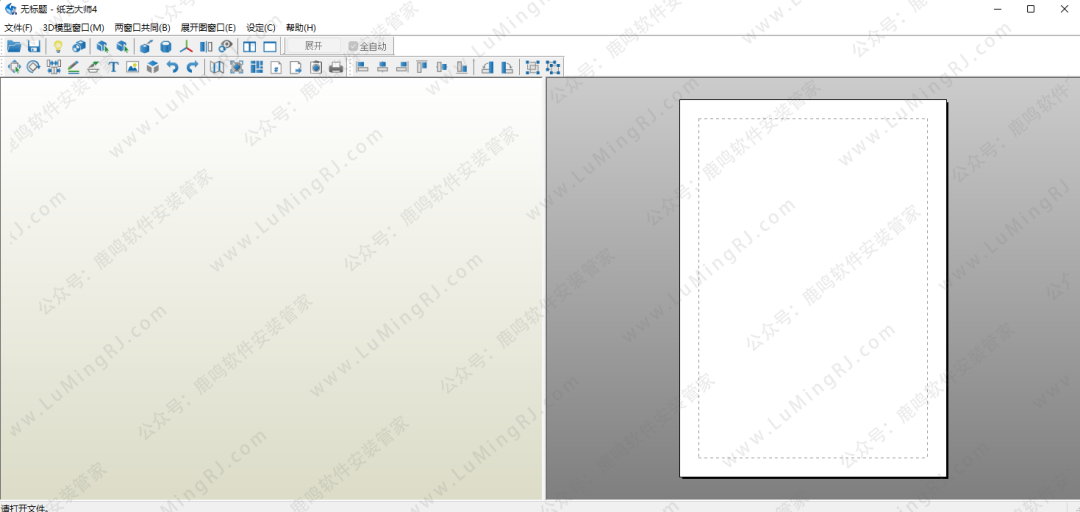
Task: Click the 3D axis icon
Action: (x=186, y=47)
